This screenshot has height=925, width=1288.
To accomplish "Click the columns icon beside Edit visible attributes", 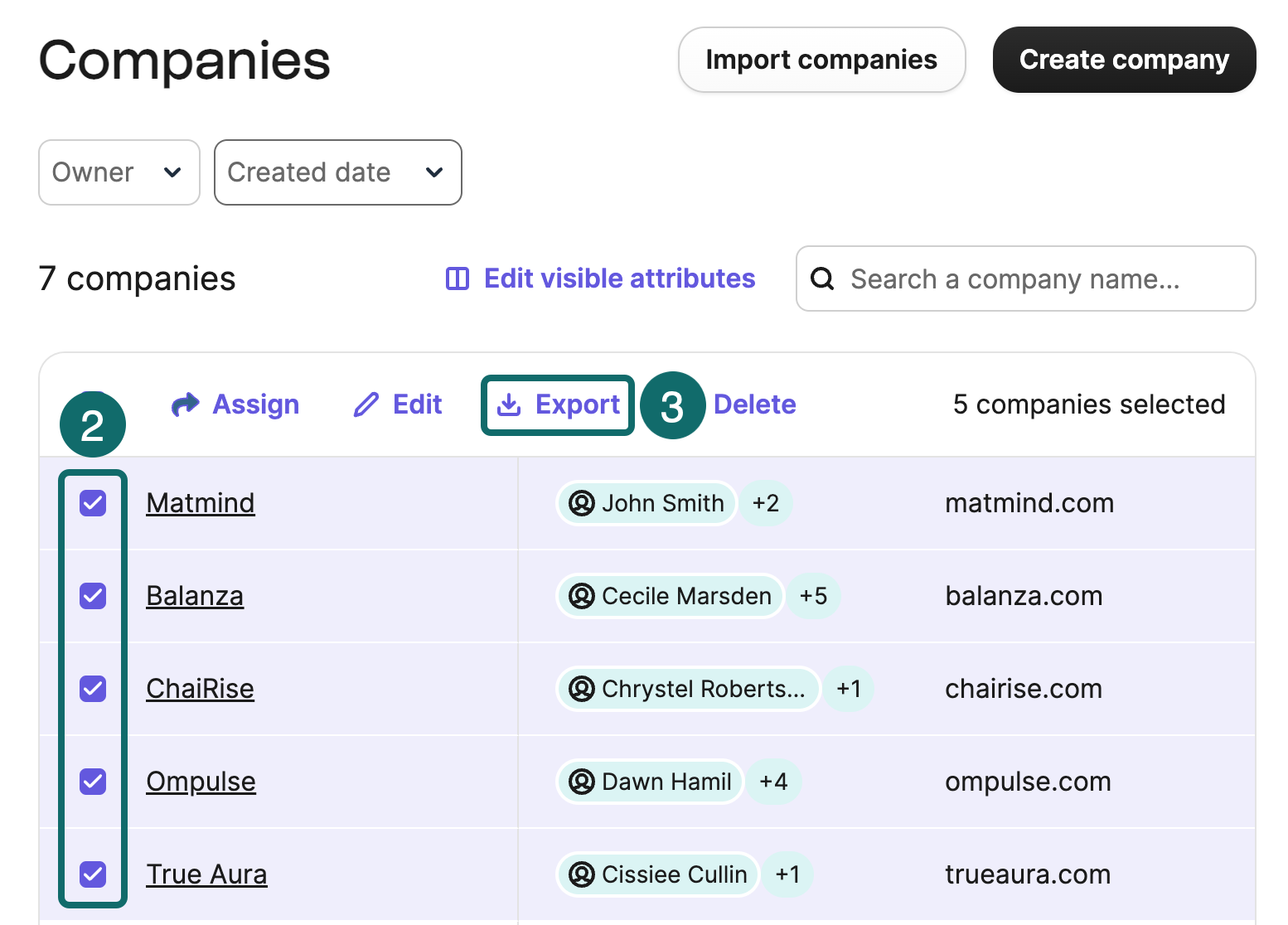I will (457, 278).
